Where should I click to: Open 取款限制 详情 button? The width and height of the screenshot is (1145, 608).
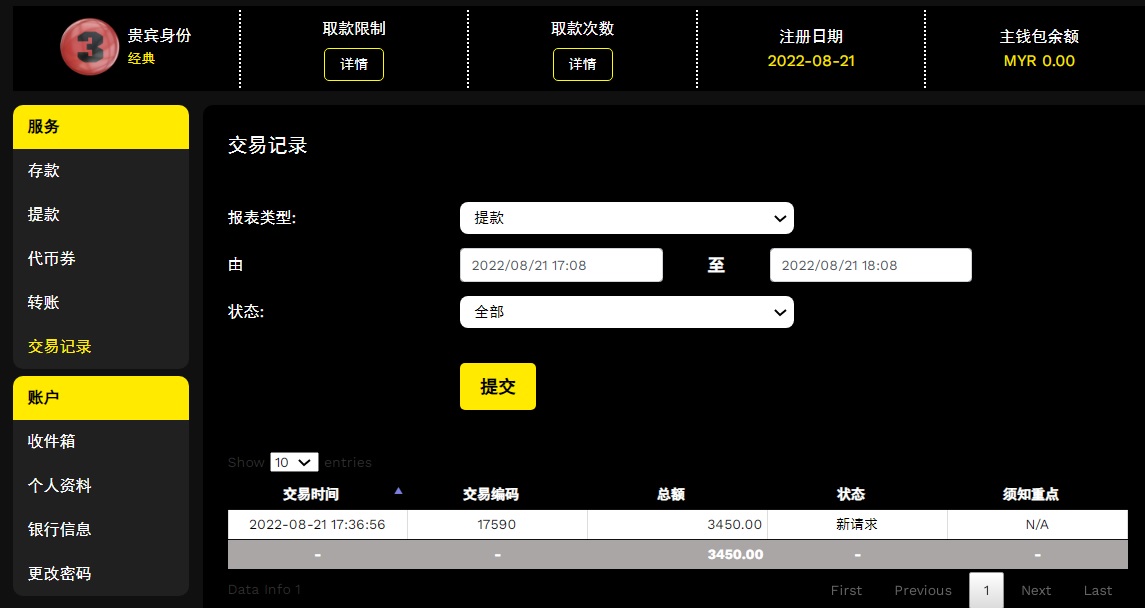(354, 64)
